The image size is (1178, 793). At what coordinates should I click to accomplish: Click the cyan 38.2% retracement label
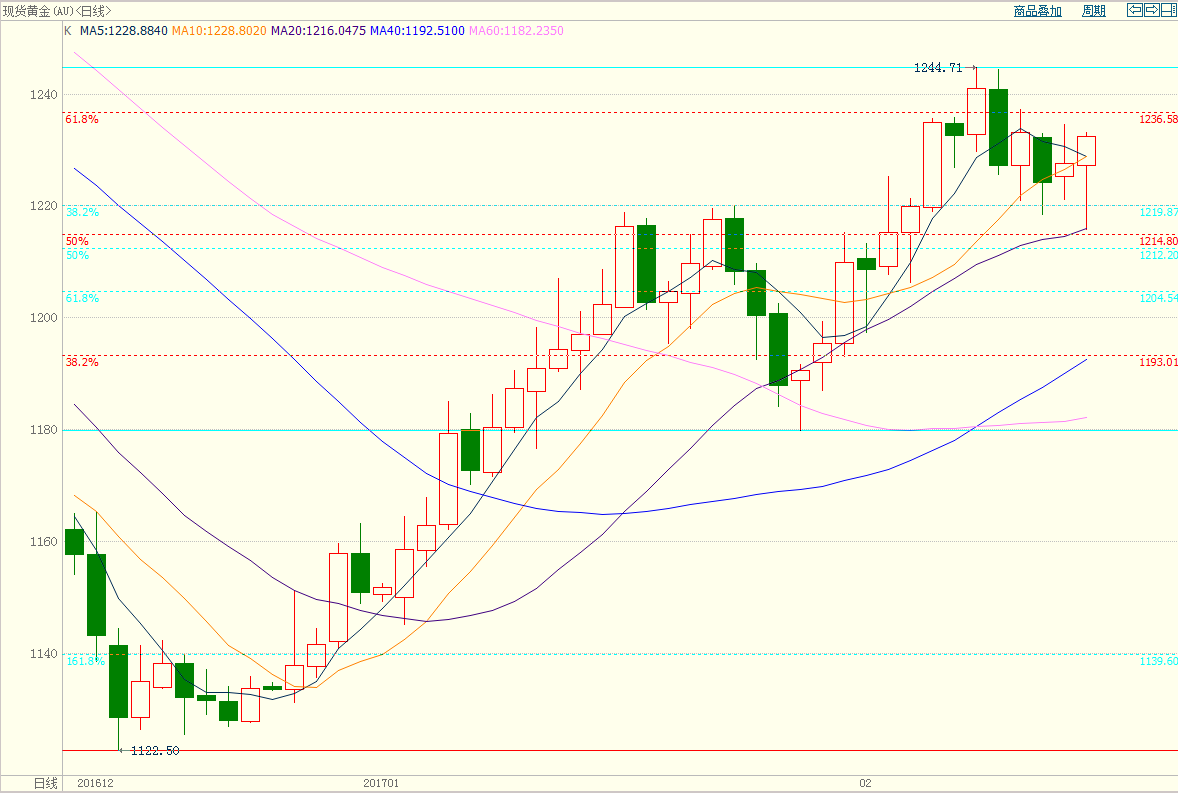[x=82, y=212]
